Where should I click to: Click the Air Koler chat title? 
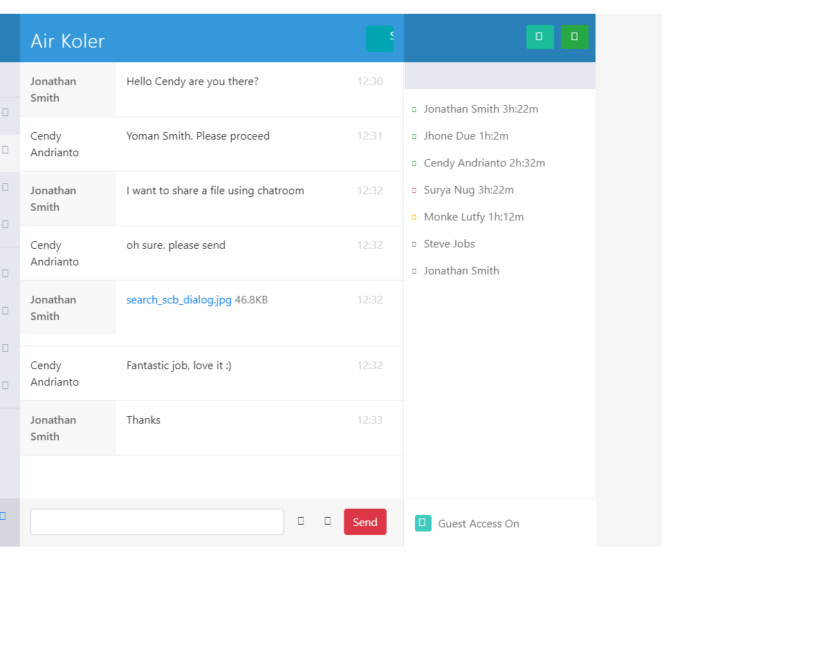(x=67, y=41)
